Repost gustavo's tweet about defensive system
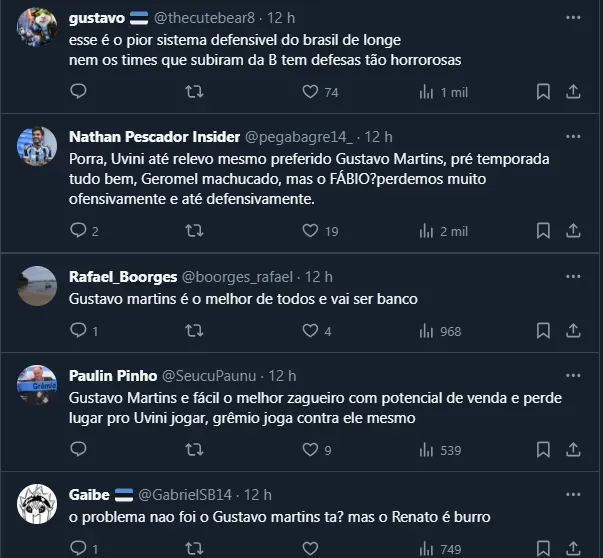603x558 pixels. (x=195, y=92)
